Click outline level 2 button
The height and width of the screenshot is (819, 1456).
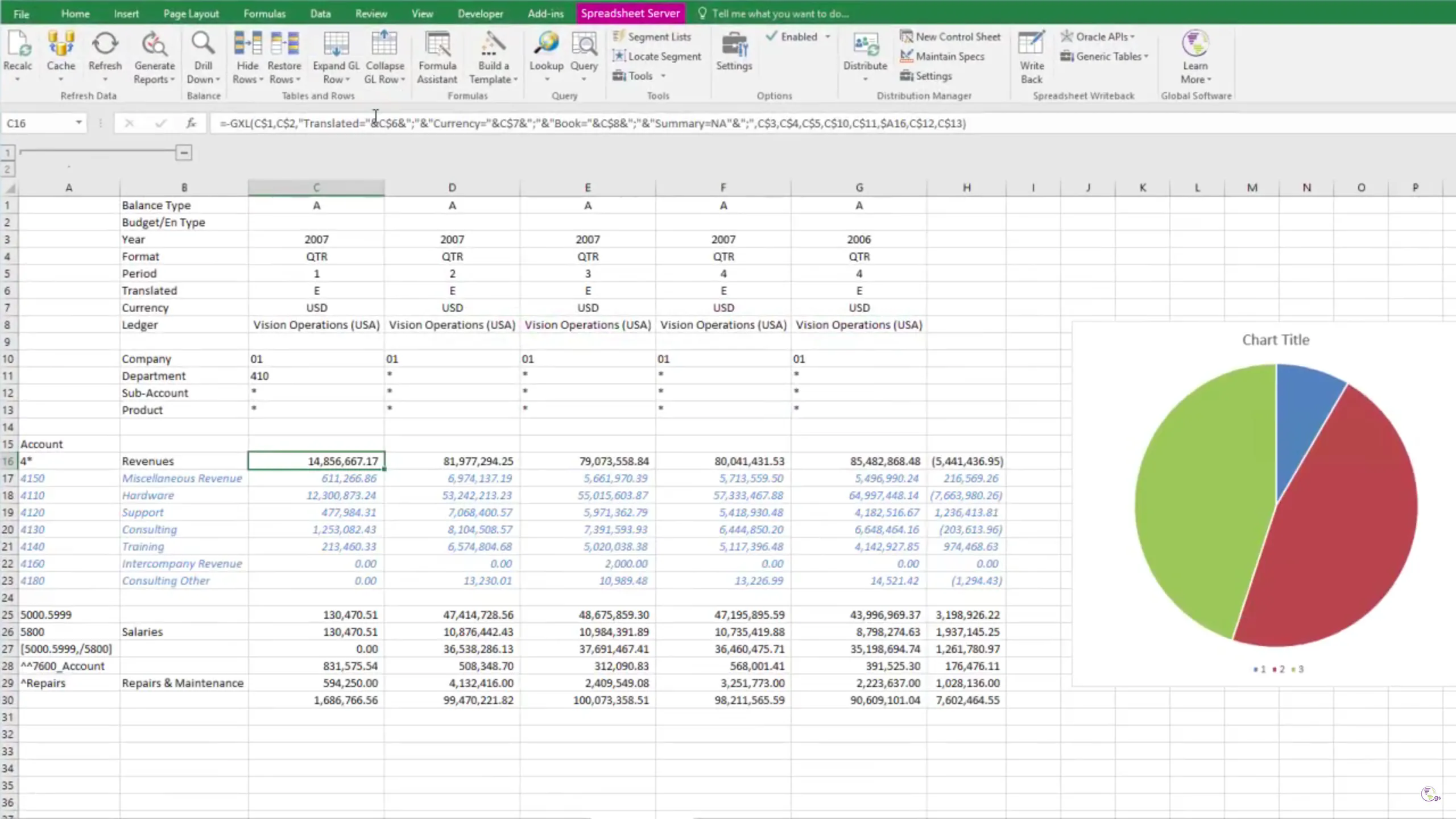click(x=7, y=169)
